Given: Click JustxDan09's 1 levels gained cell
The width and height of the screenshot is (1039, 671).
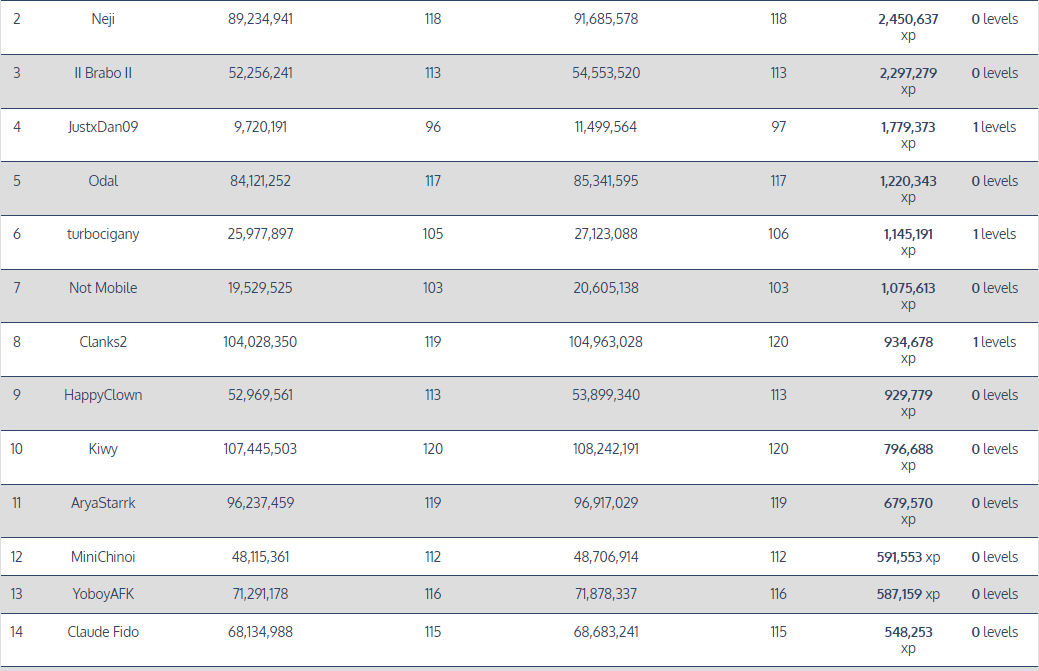Looking at the screenshot, I should click(994, 127).
